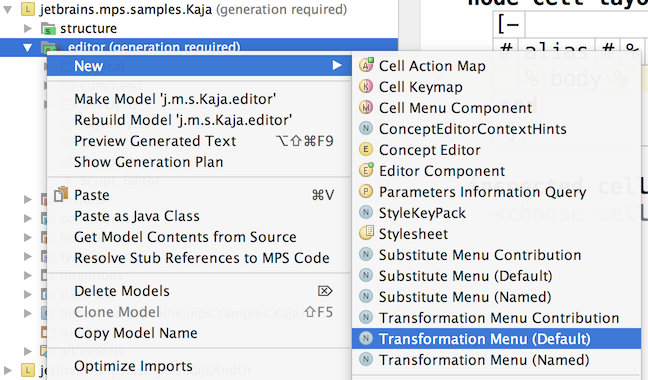Viewport: 648px width, 380px height.
Task: Select Delete Models menu item
Action: (199, 291)
